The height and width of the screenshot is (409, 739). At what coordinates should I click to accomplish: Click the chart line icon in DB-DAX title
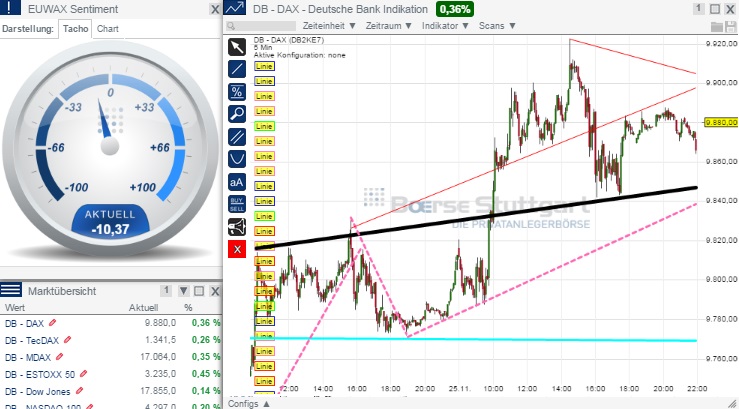[x=235, y=8]
